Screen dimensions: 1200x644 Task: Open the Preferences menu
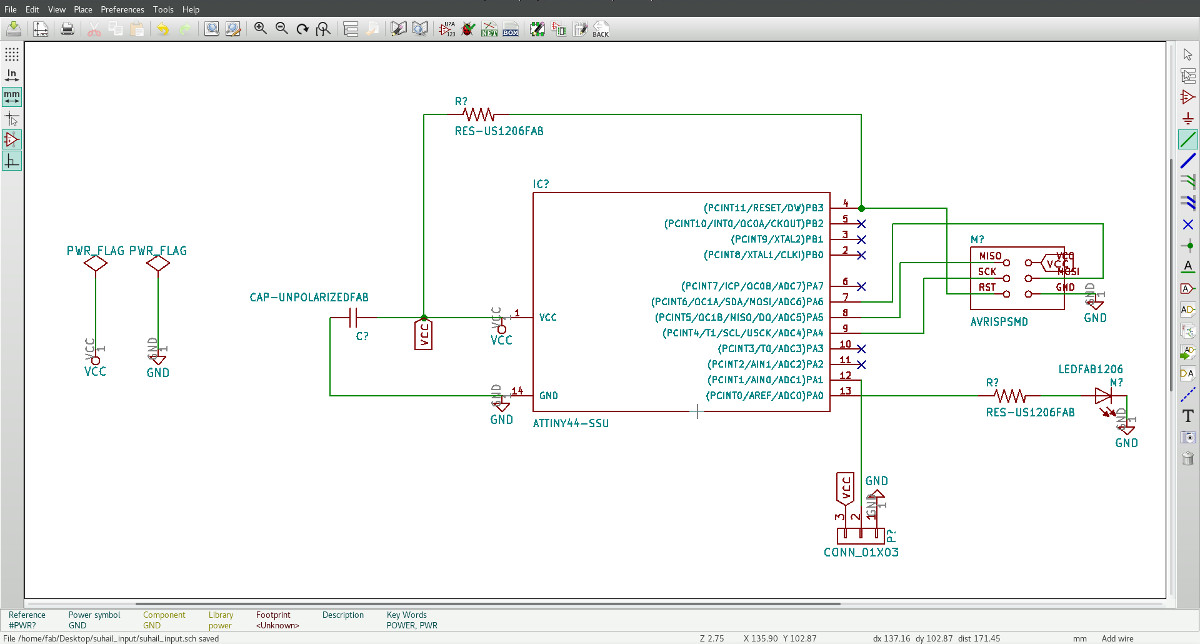tap(122, 8)
